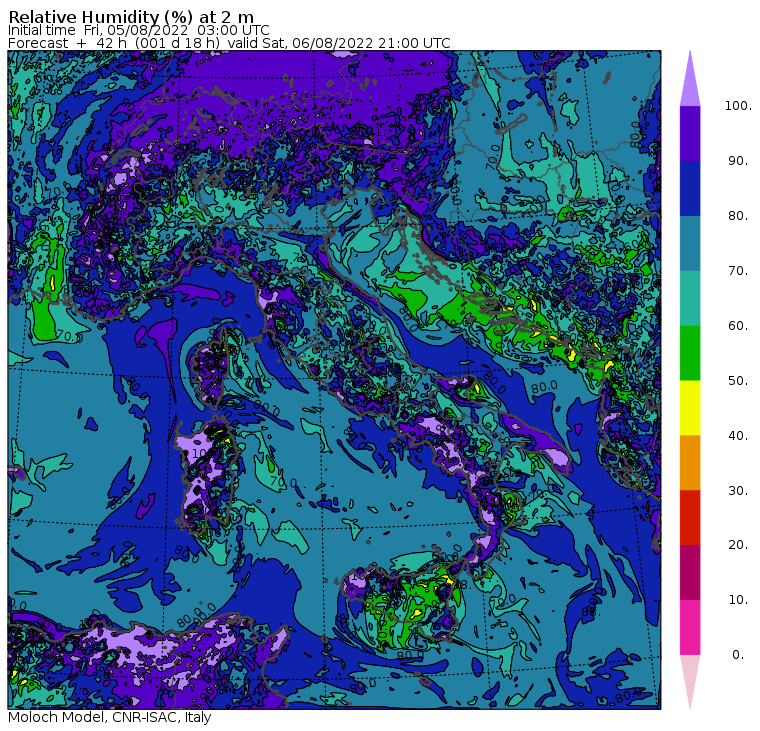Select the pale pink below-0 arrow of the legend
Image resolution: width=760 pixels, height=731 pixels.
click(x=690, y=683)
